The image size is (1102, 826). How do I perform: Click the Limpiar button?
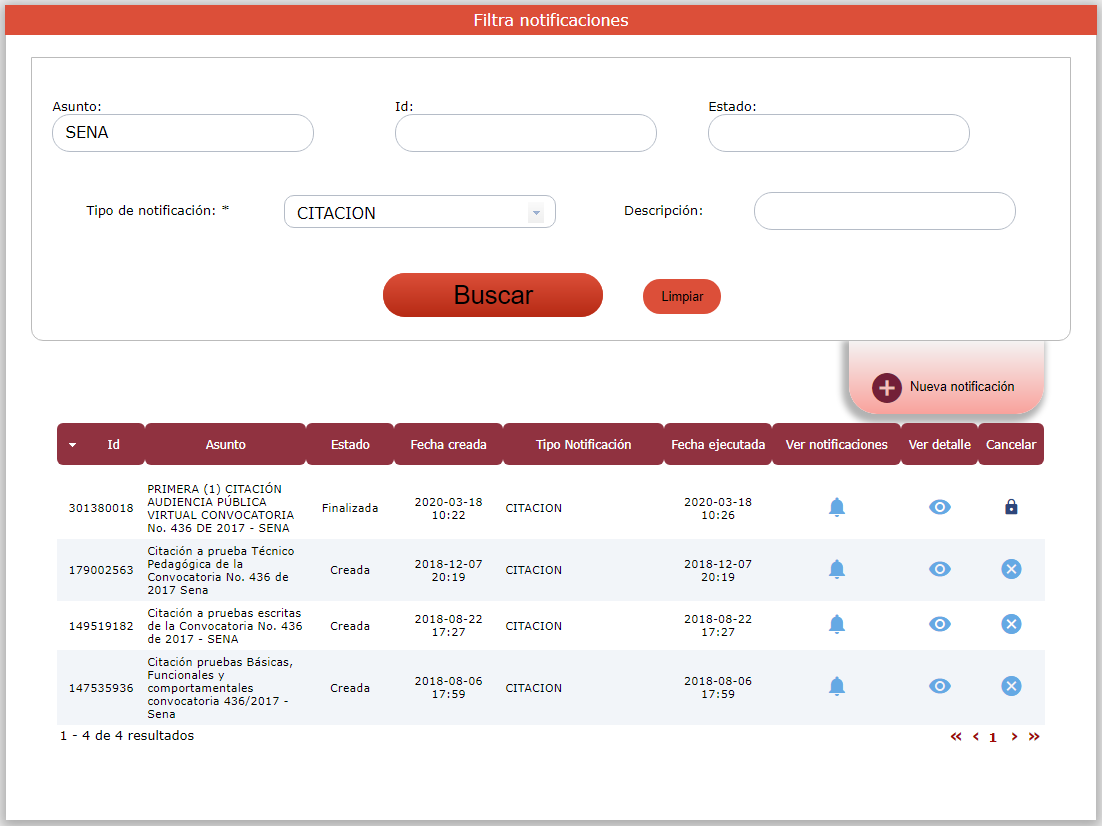[682, 297]
